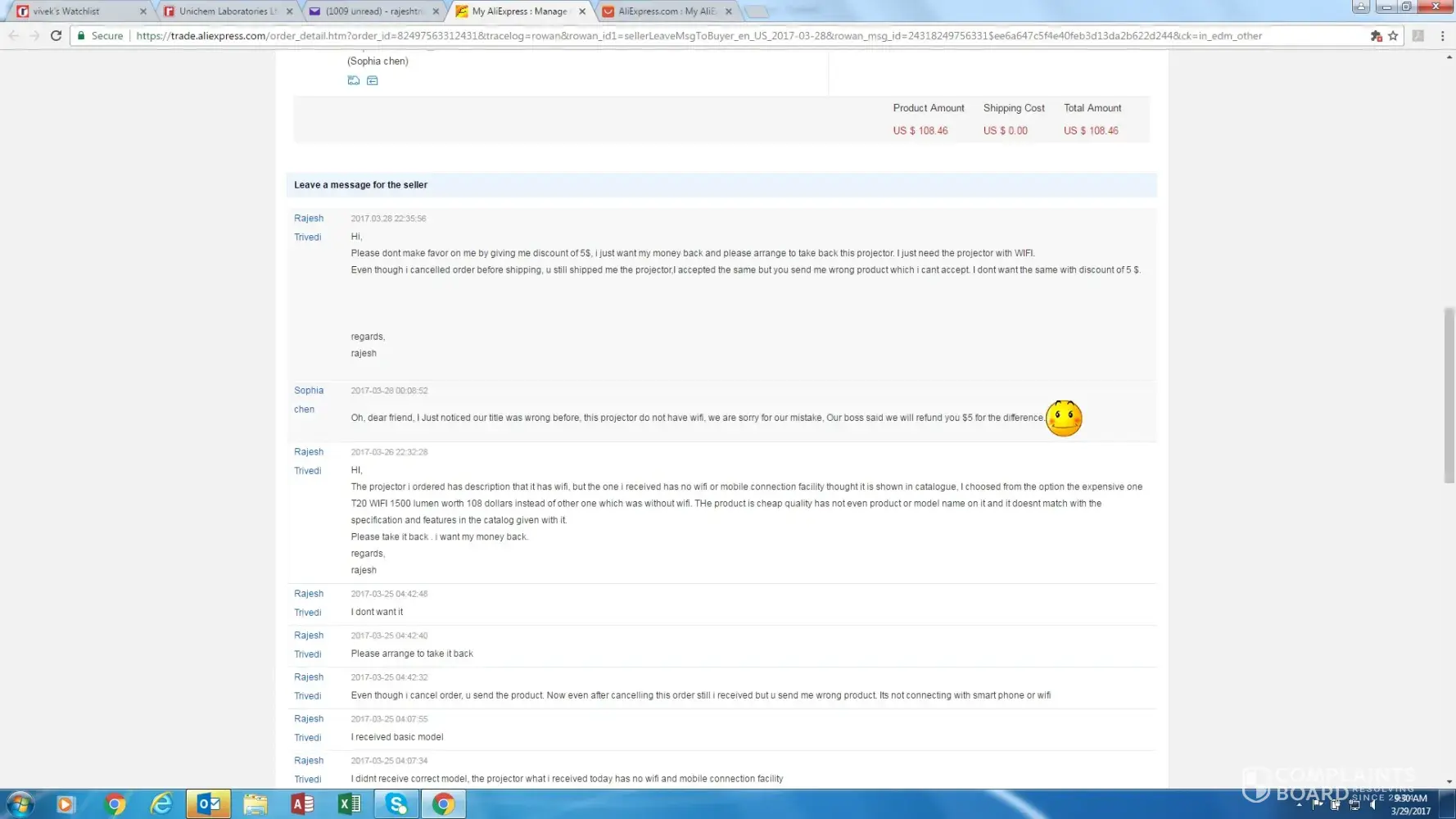Screen dimensions: 1456x819
Task: Click the blocked plugin puzzle icon
Action: (x=1376, y=36)
